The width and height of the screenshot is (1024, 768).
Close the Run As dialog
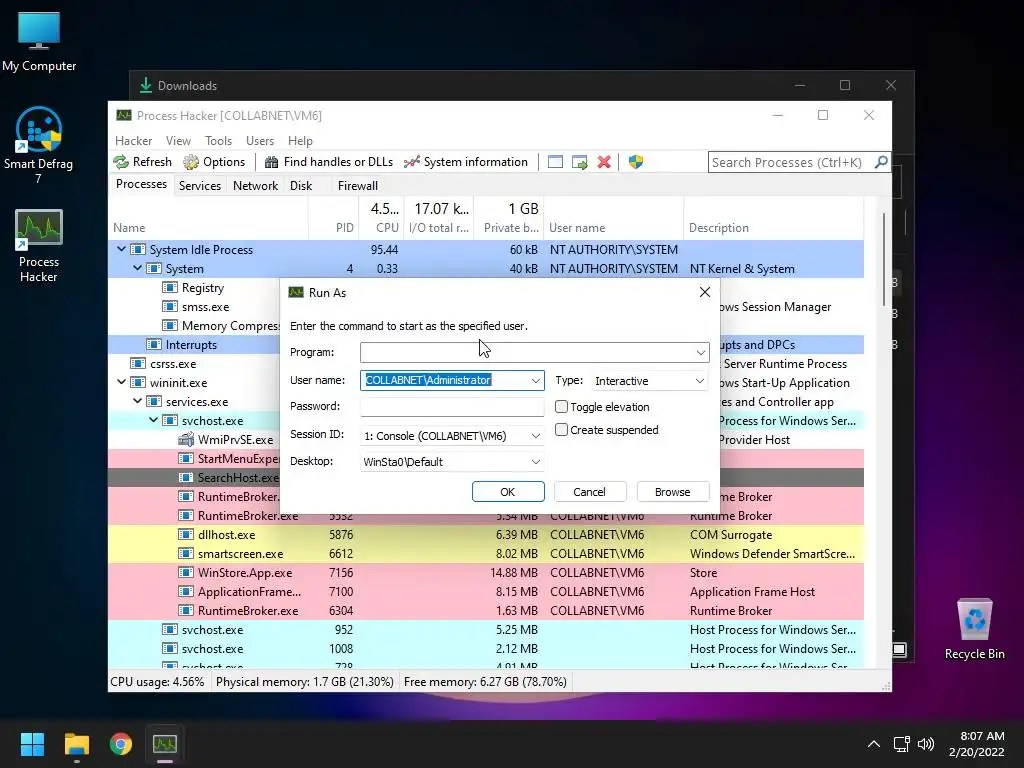[x=705, y=292]
